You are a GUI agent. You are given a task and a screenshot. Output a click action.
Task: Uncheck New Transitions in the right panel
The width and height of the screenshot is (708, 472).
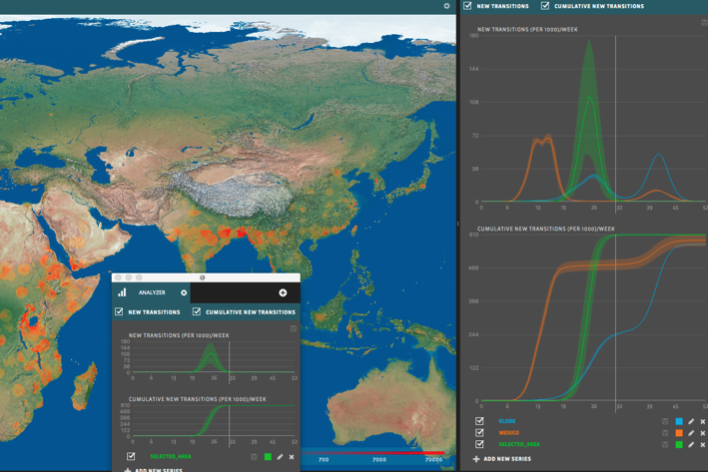[x=468, y=6]
